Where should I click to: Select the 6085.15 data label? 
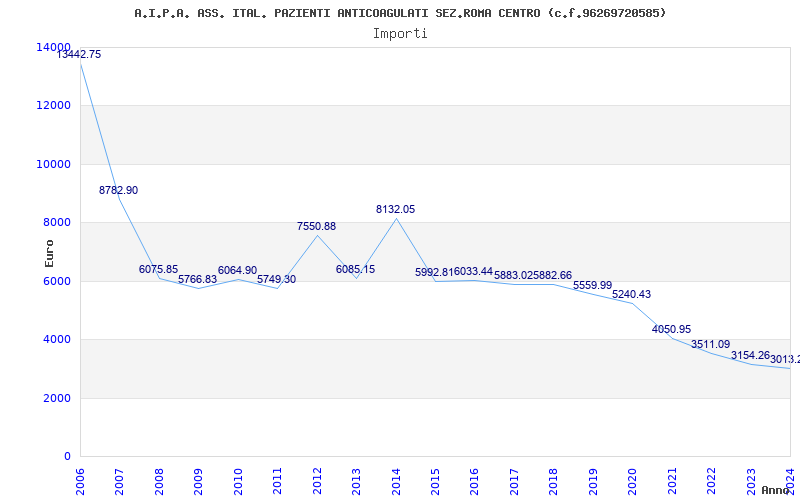(x=356, y=269)
